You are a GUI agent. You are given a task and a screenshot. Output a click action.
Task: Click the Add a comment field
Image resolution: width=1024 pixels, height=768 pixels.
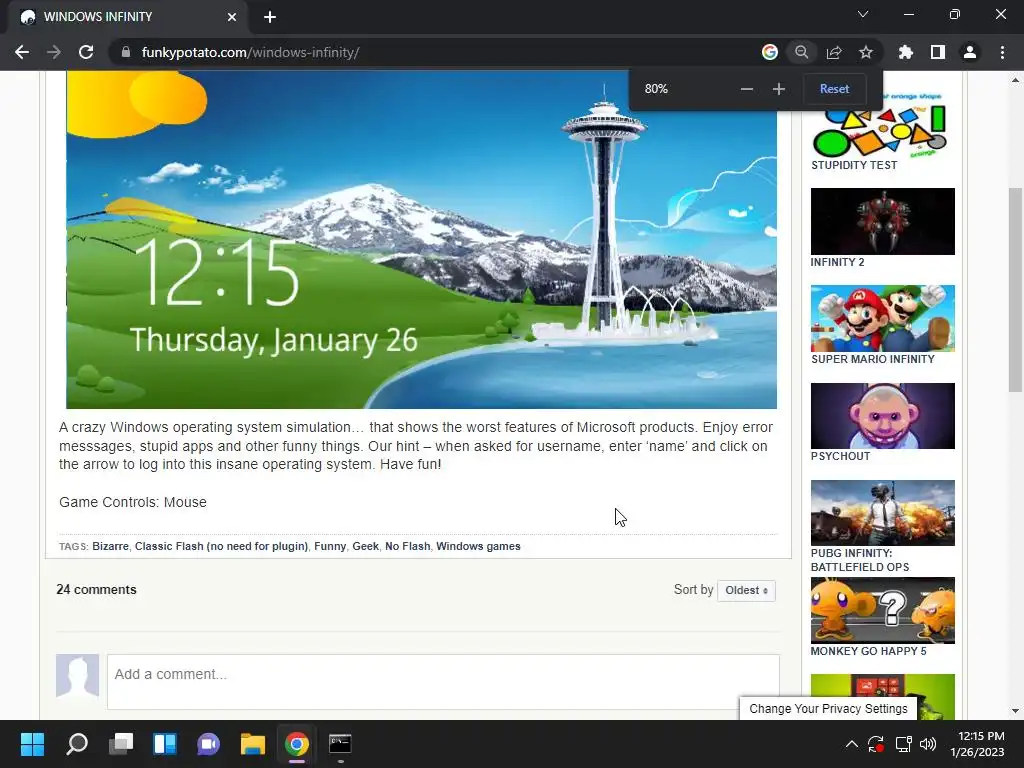(443, 681)
